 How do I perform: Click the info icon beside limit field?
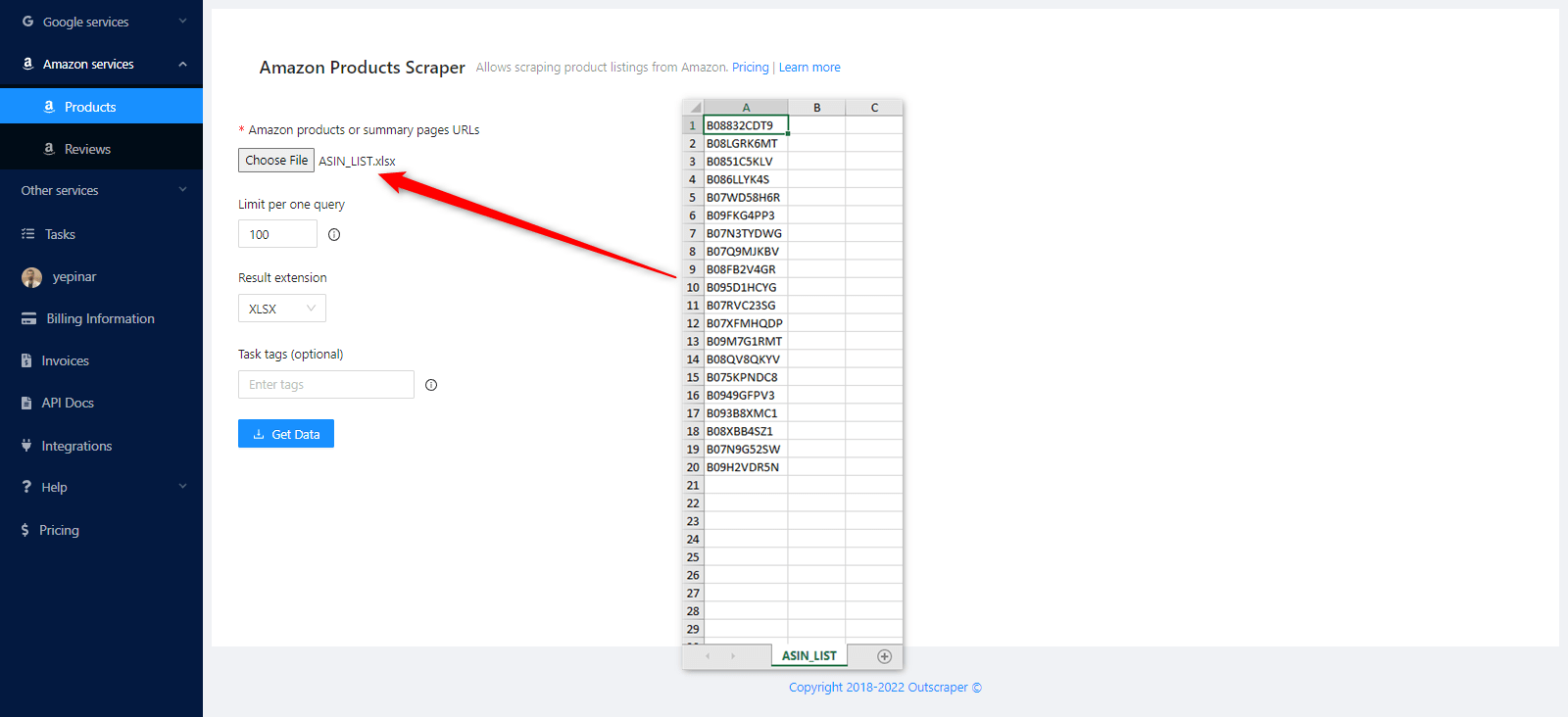[334, 234]
